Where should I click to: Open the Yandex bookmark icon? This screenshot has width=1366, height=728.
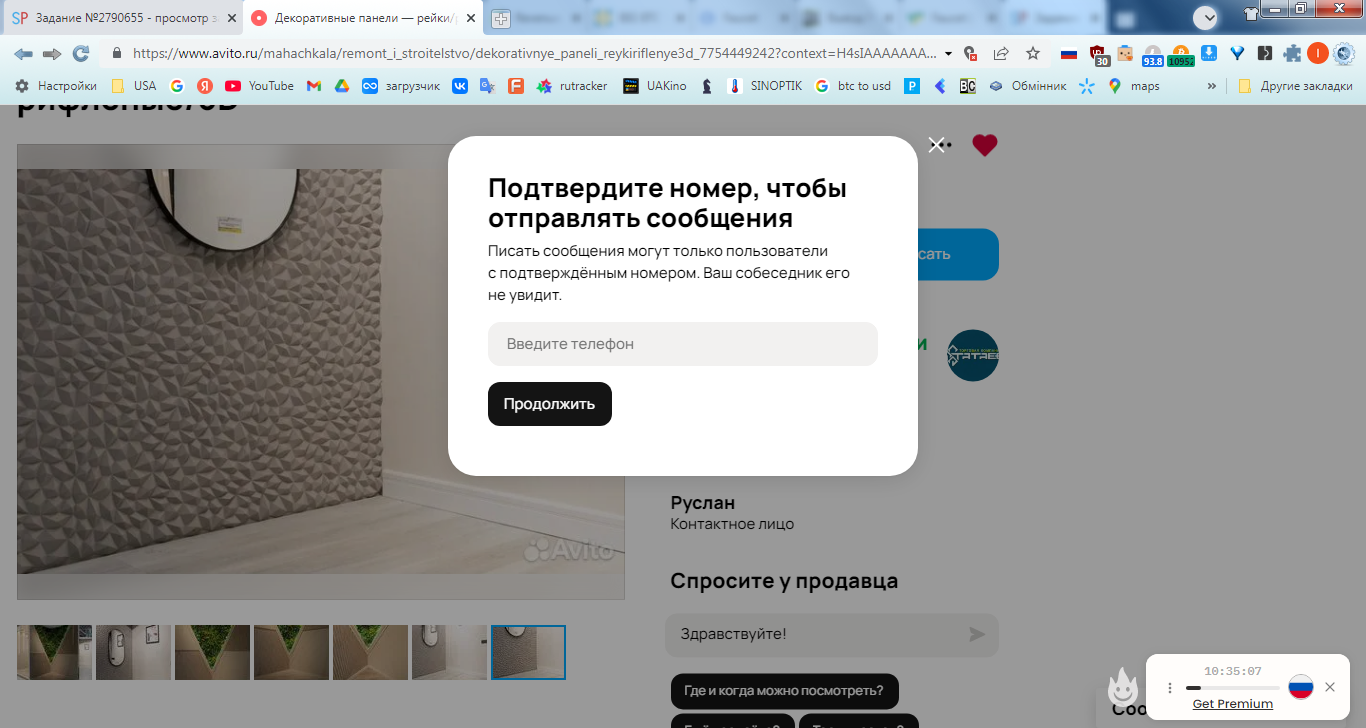click(205, 86)
